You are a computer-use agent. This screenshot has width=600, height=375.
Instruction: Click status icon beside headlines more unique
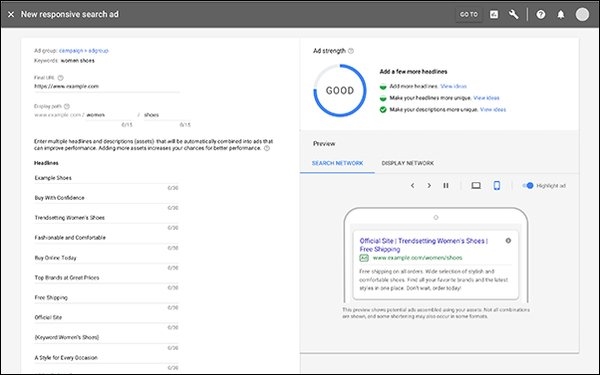coord(383,98)
